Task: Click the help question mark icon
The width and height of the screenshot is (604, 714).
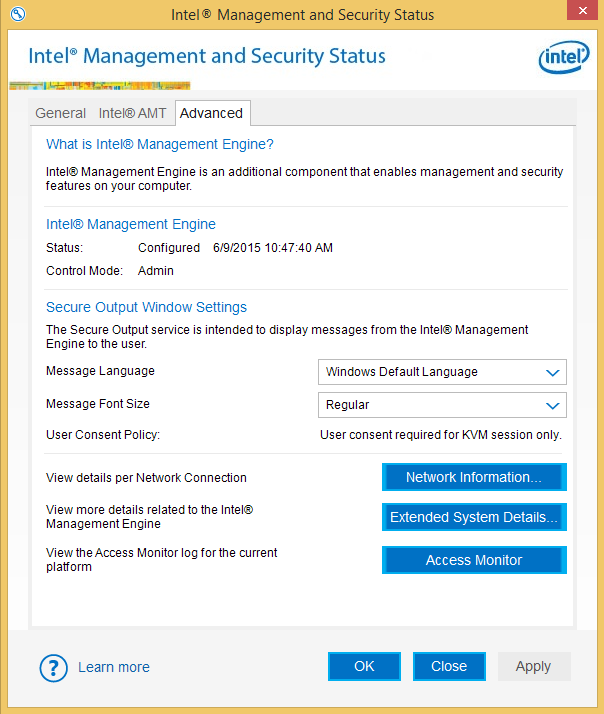Action: click(x=52, y=667)
